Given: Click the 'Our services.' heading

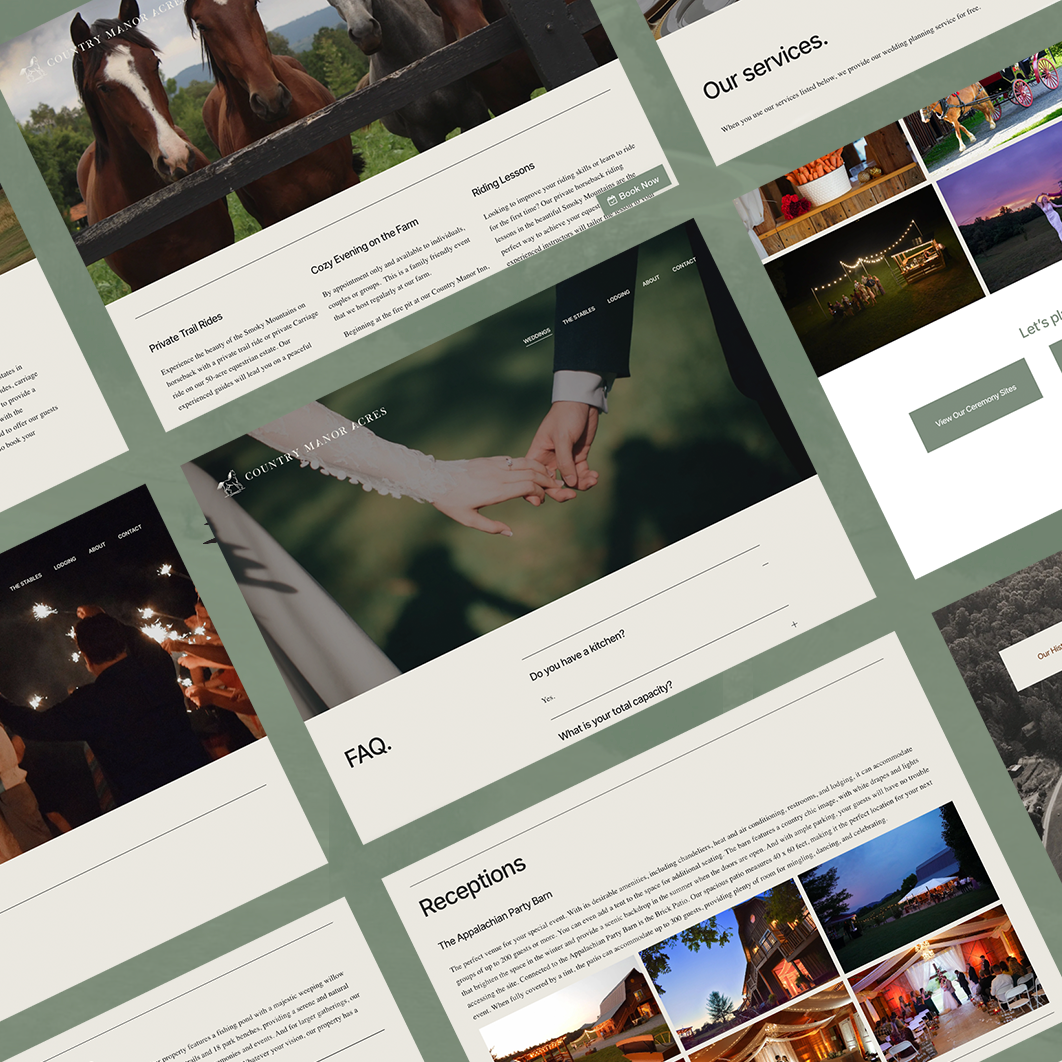Looking at the screenshot, I should pyautogui.click(x=765, y=66).
